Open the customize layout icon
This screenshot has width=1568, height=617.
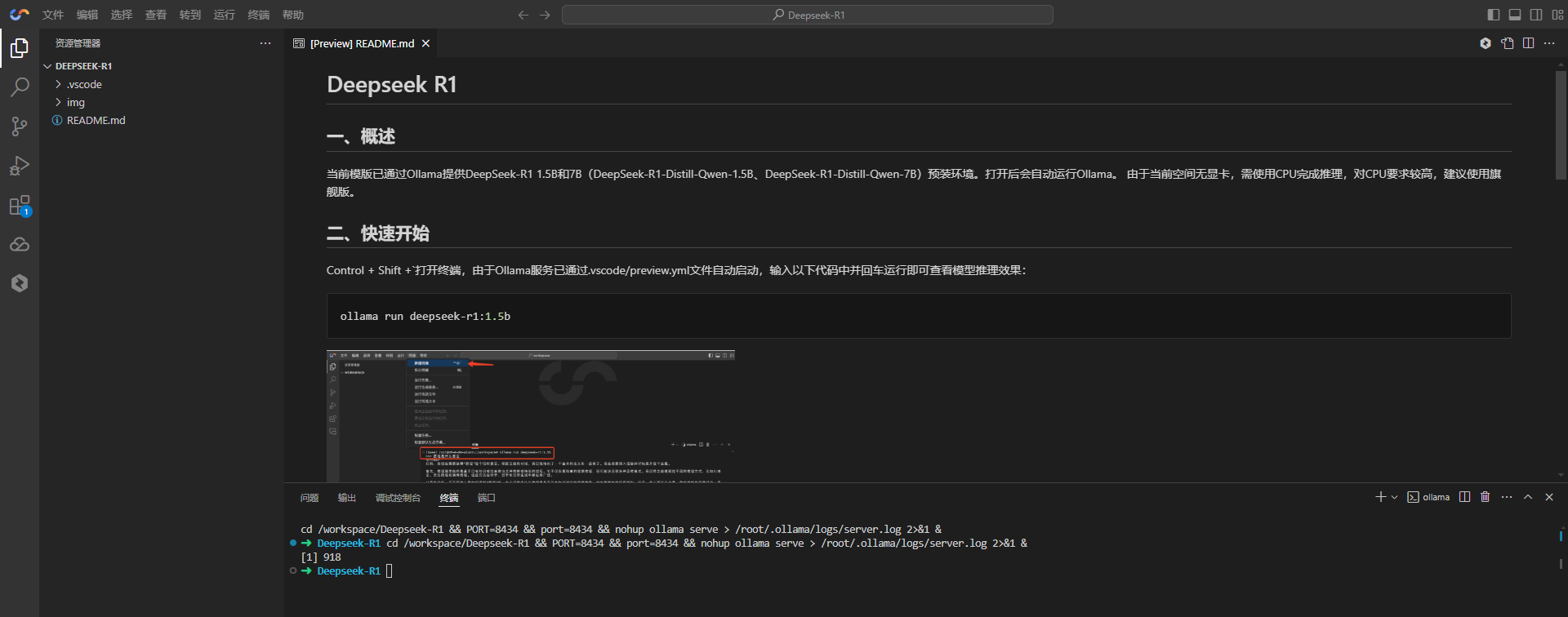1557,15
